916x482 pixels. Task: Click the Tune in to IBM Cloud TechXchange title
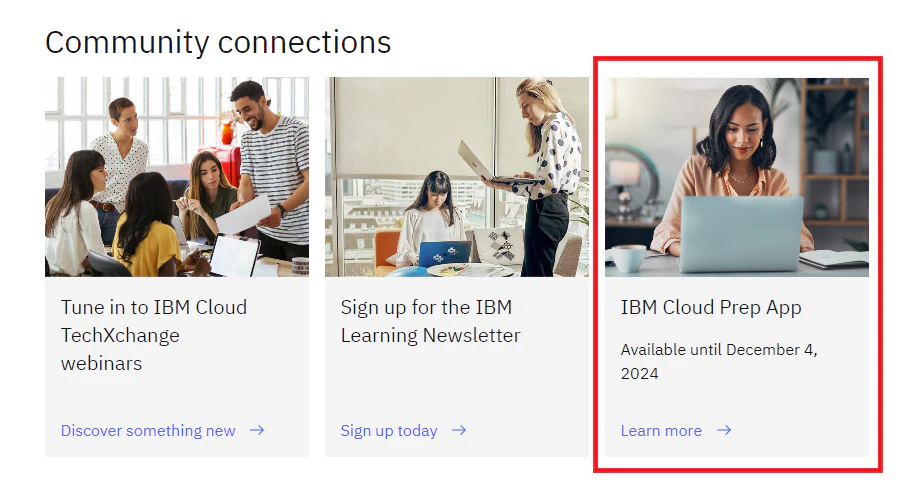pos(154,335)
